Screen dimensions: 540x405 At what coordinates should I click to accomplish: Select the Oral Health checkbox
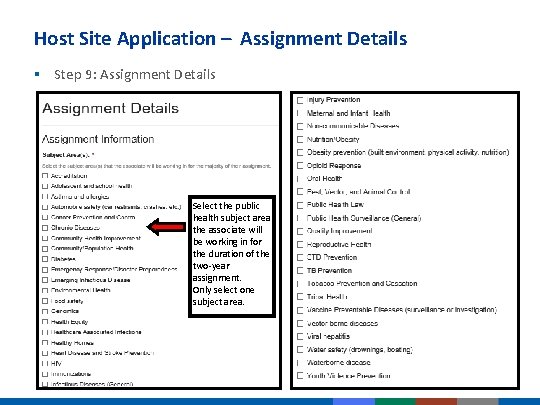click(300, 179)
